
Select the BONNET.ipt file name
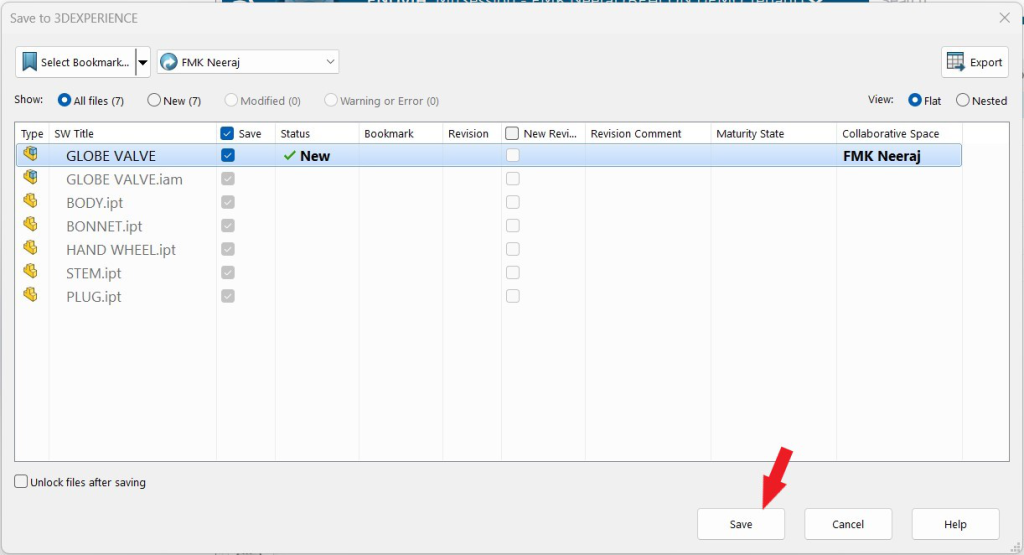pos(104,227)
